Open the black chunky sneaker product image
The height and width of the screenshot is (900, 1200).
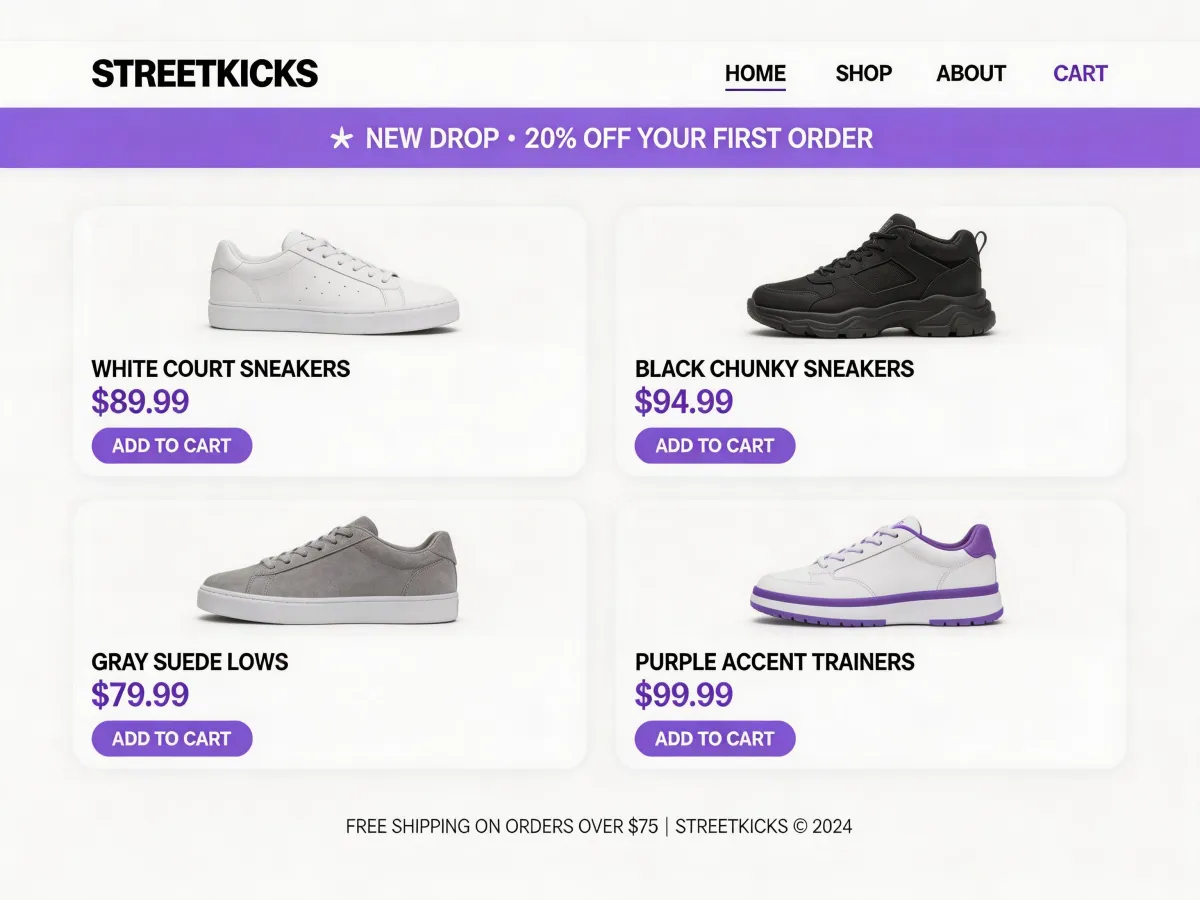871,277
